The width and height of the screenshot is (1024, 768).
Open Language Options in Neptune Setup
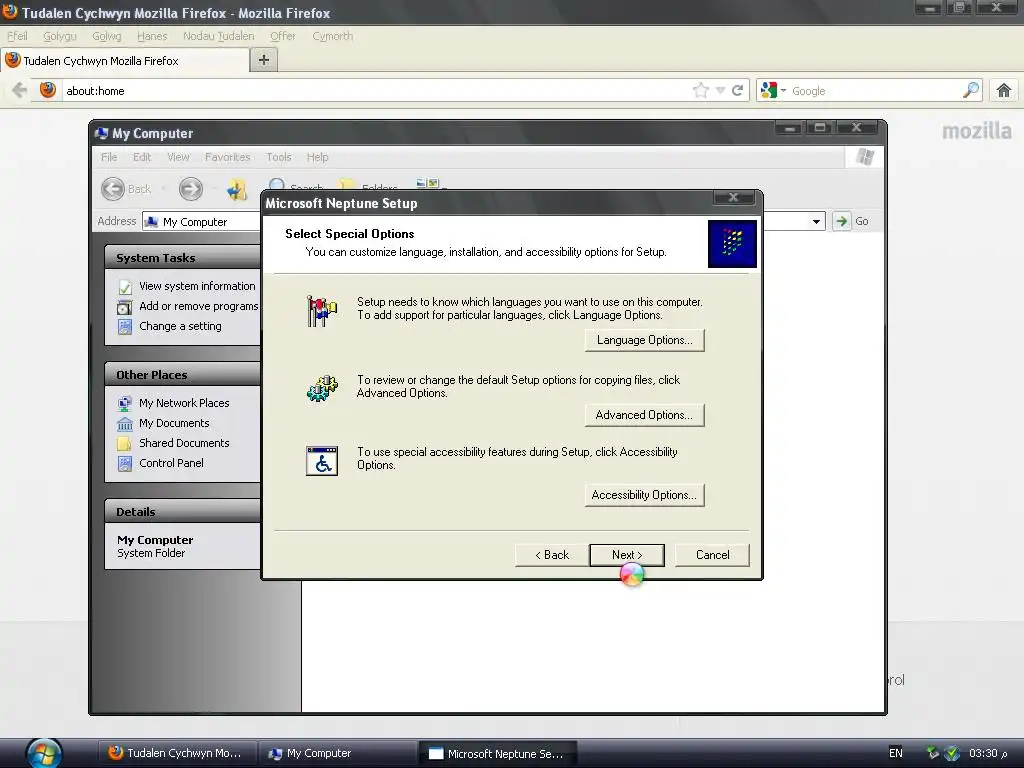pyautogui.click(x=644, y=340)
